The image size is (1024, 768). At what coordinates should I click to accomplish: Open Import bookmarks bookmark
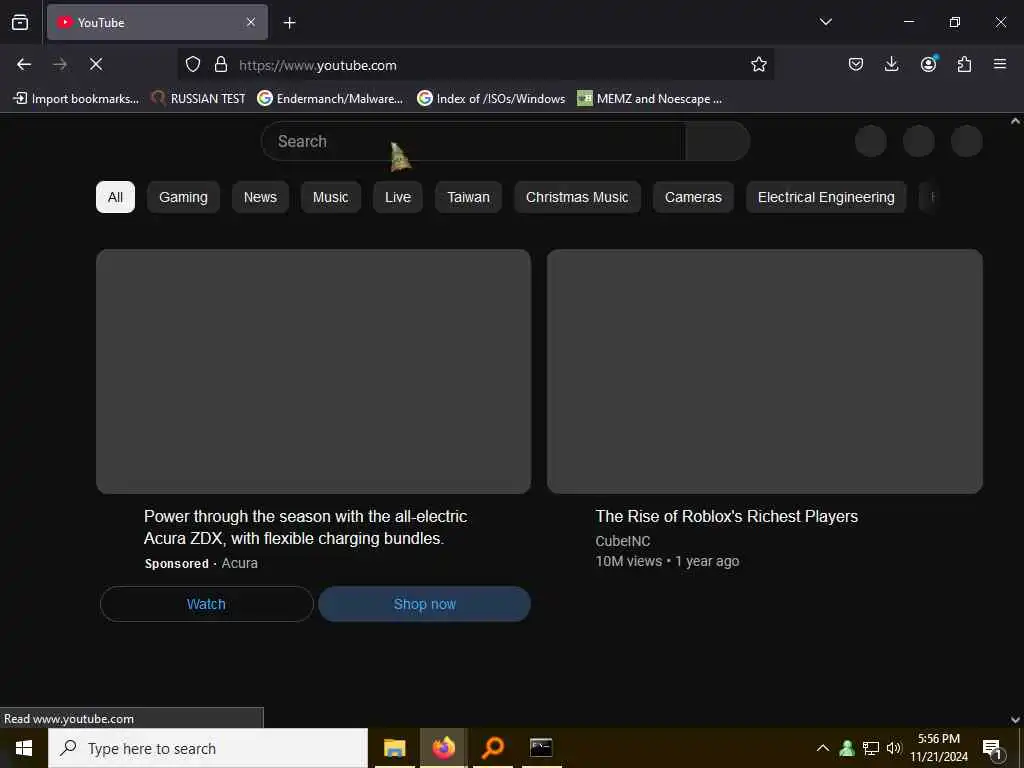coord(76,99)
